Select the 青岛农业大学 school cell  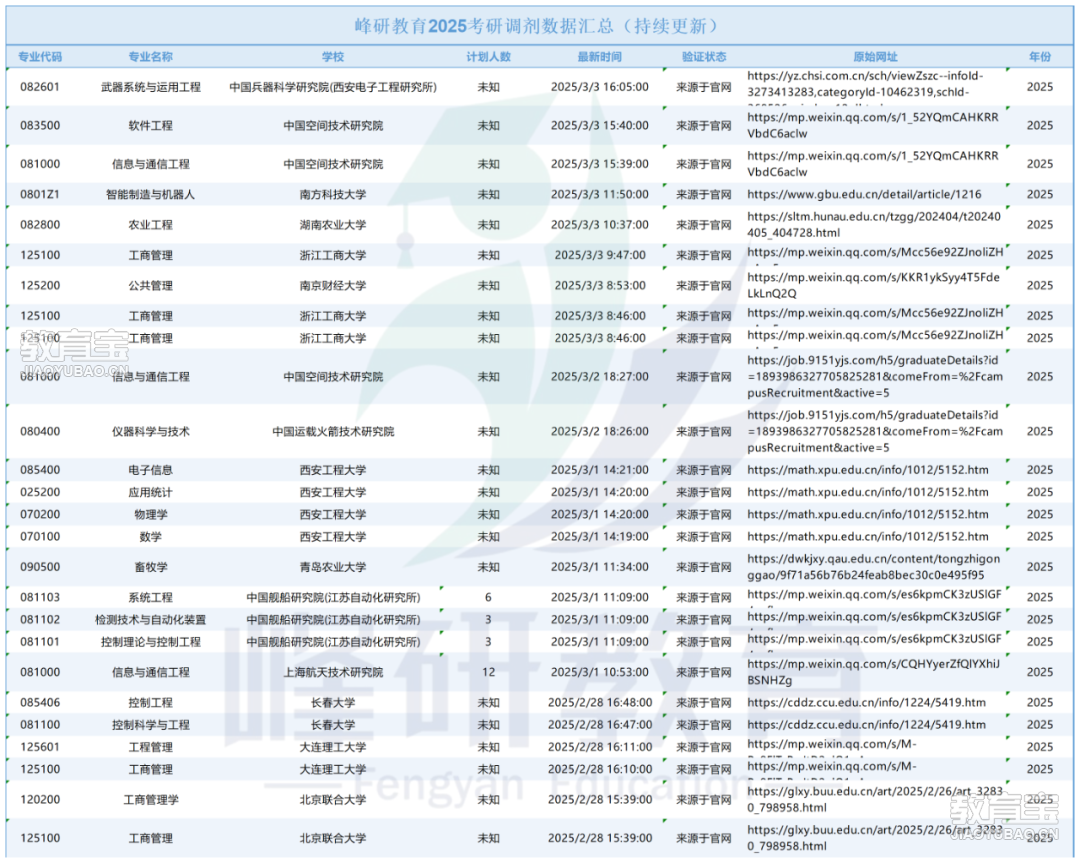pos(333,567)
